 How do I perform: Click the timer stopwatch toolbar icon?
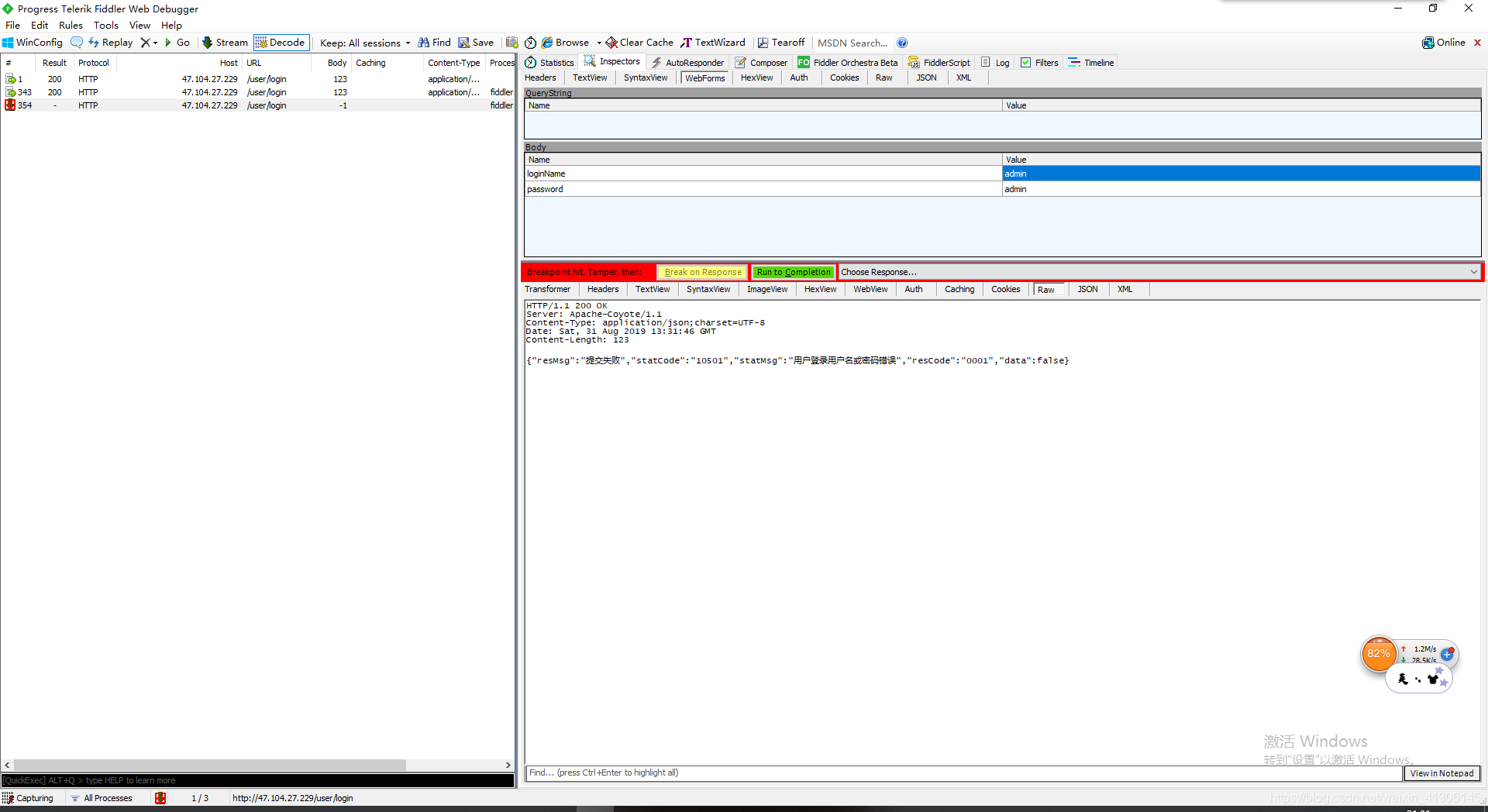pyautogui.click(x=530, y=43)
